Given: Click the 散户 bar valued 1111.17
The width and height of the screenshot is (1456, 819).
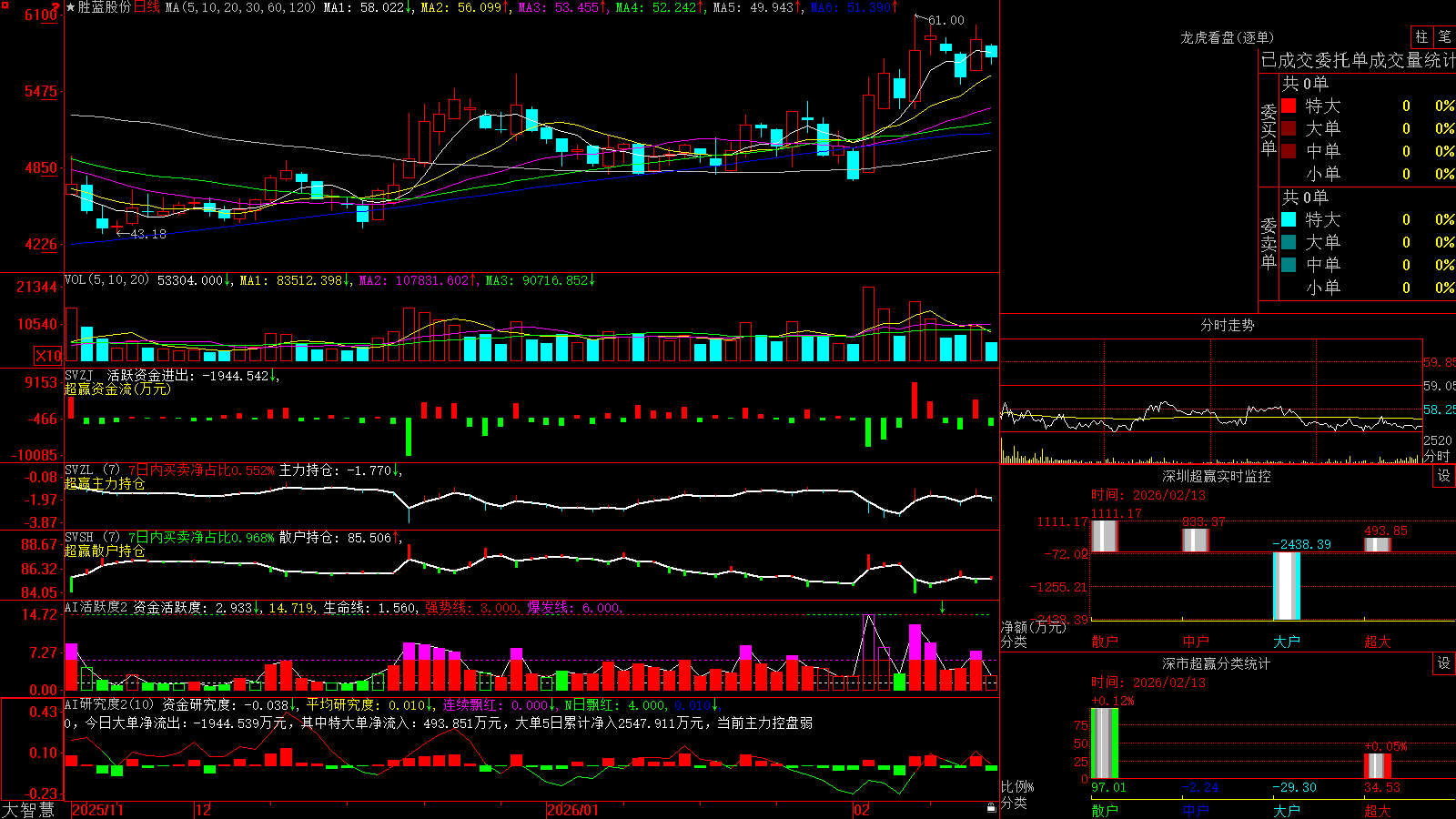Looking at the screenshot, I should coord(1104,536).
